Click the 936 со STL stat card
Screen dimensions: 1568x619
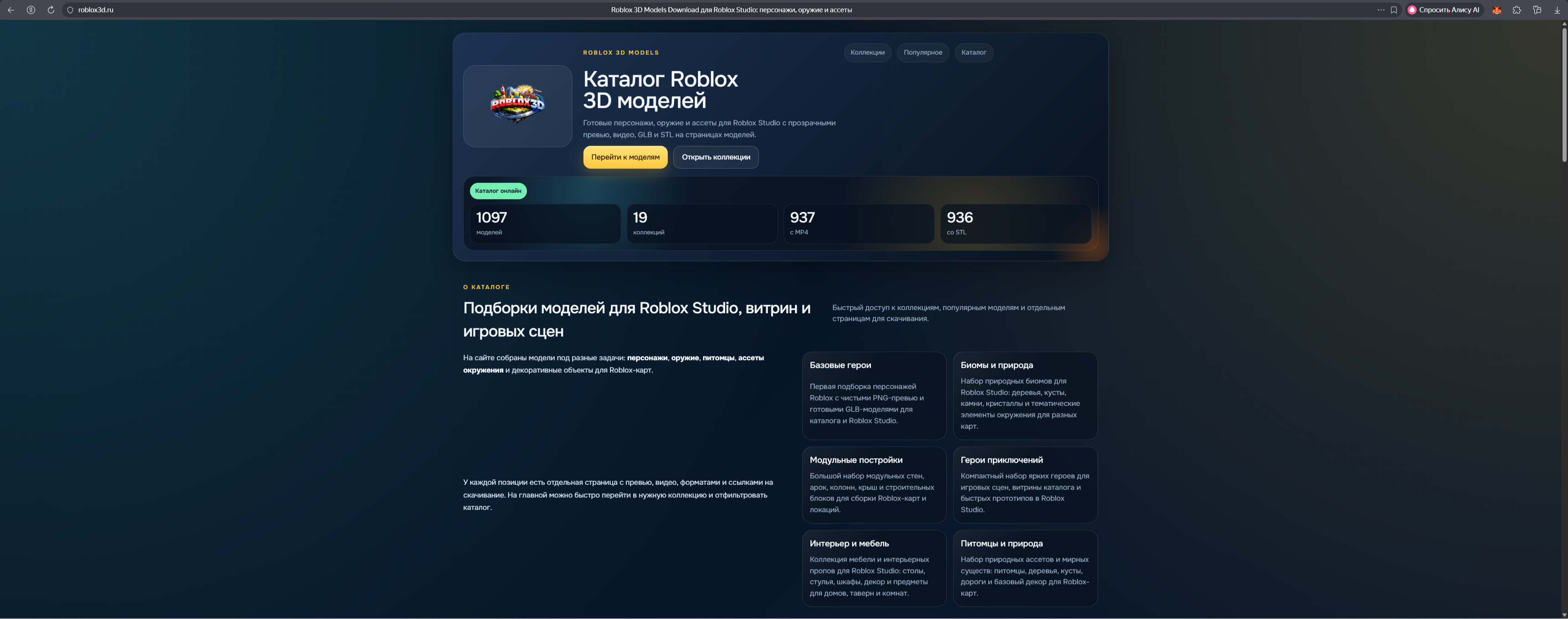(x=1016, y=224)
